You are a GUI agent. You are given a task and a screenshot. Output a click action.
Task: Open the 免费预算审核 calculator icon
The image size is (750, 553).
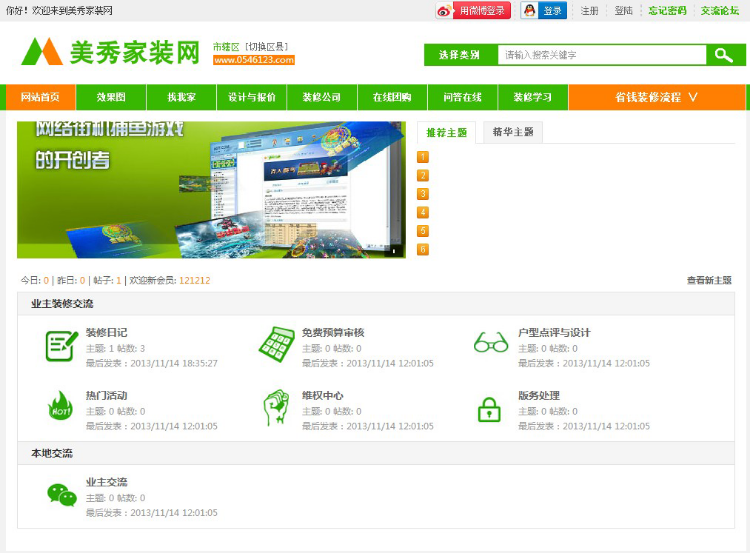pyautogui.click(x=276, y=344)
